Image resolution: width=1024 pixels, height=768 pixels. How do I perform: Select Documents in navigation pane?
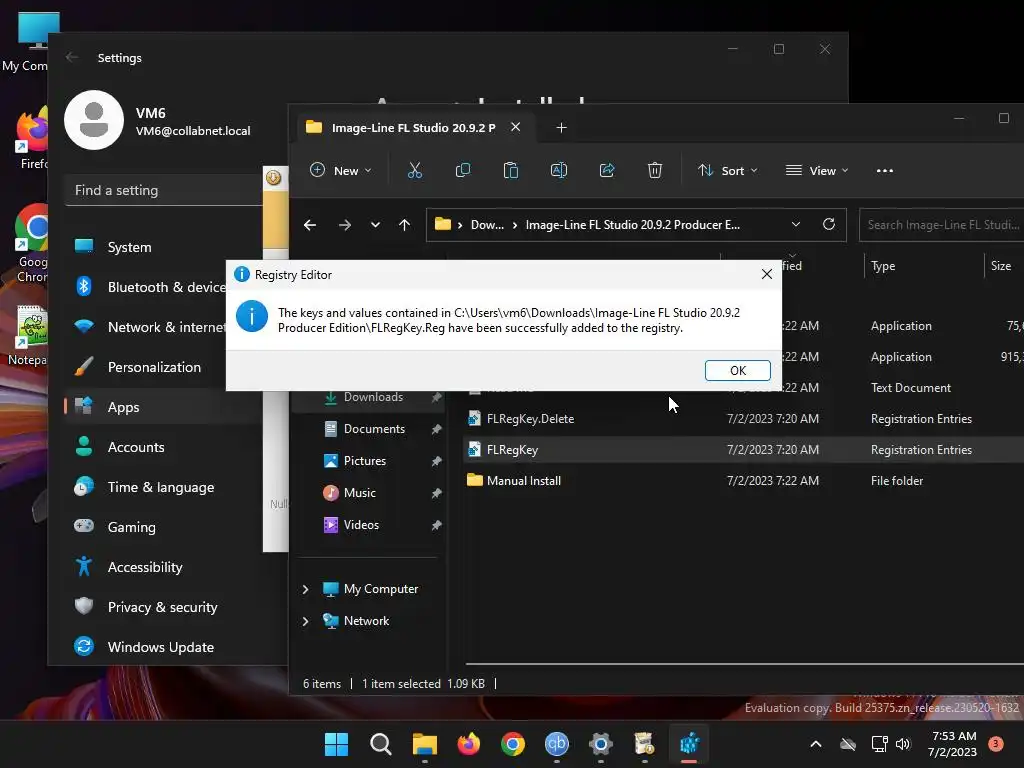click(x=372, y=429)
